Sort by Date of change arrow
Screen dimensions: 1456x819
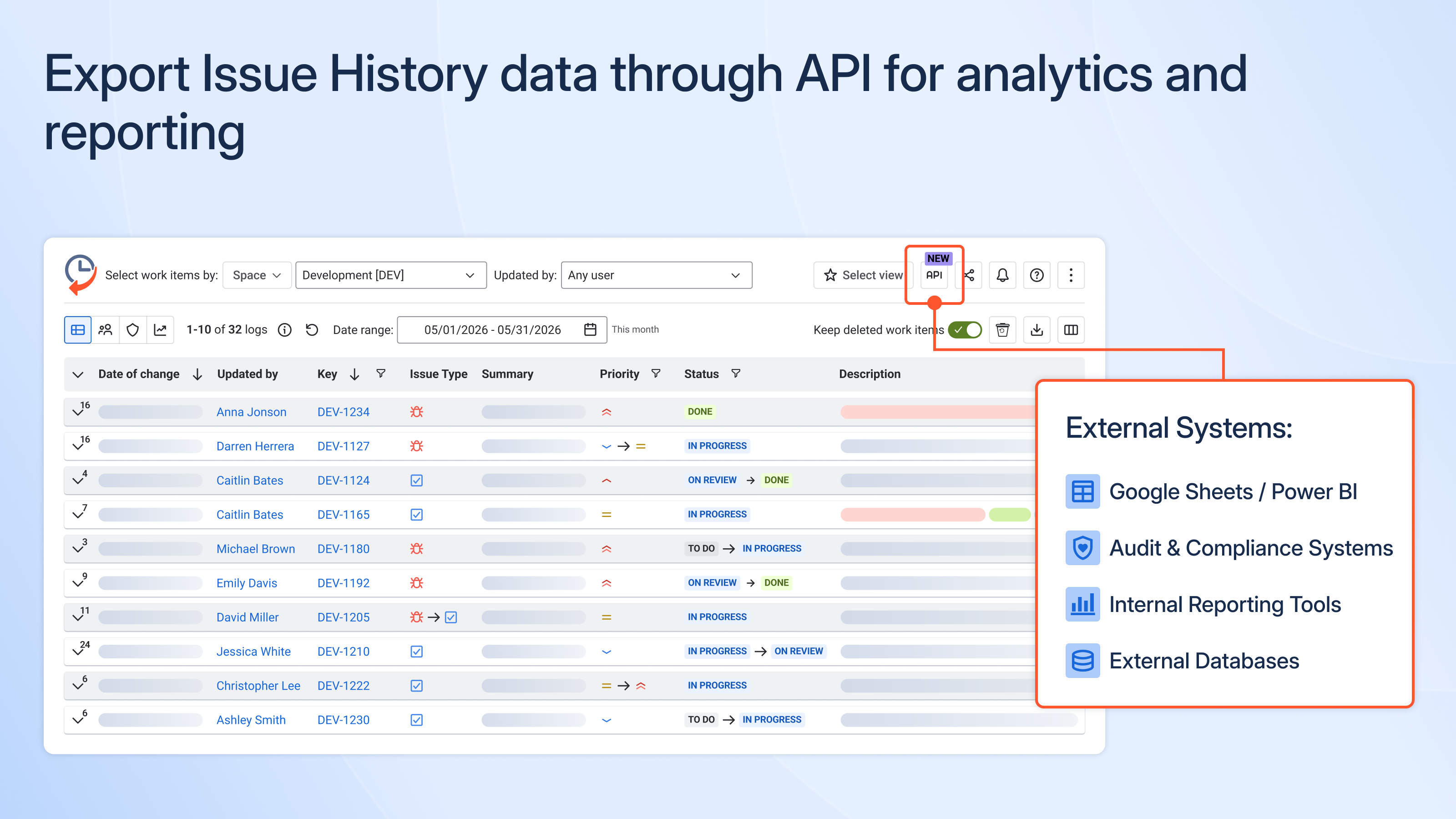[x=197, y=374]
